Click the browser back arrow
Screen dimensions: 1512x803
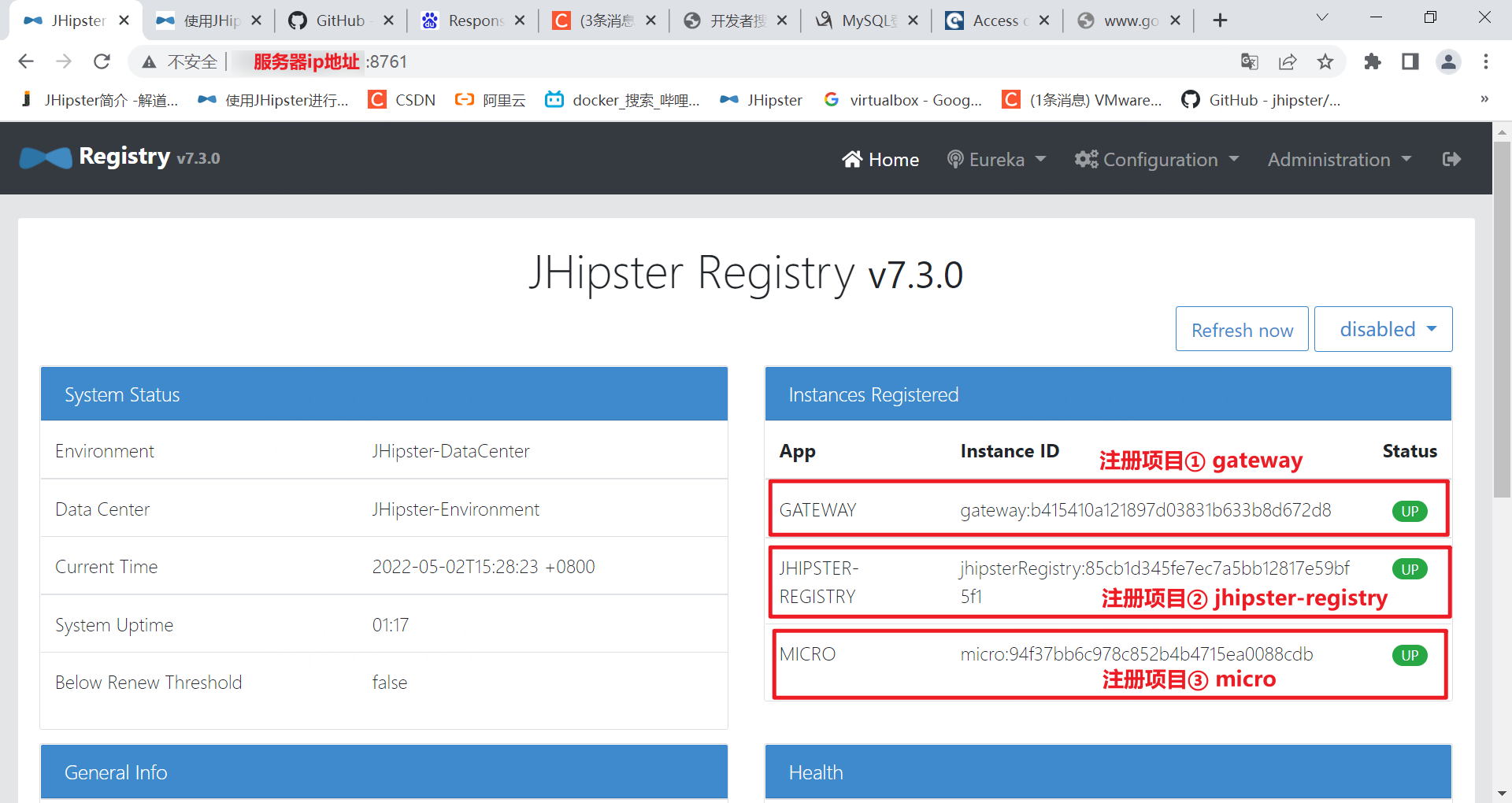tap(26, 61)
